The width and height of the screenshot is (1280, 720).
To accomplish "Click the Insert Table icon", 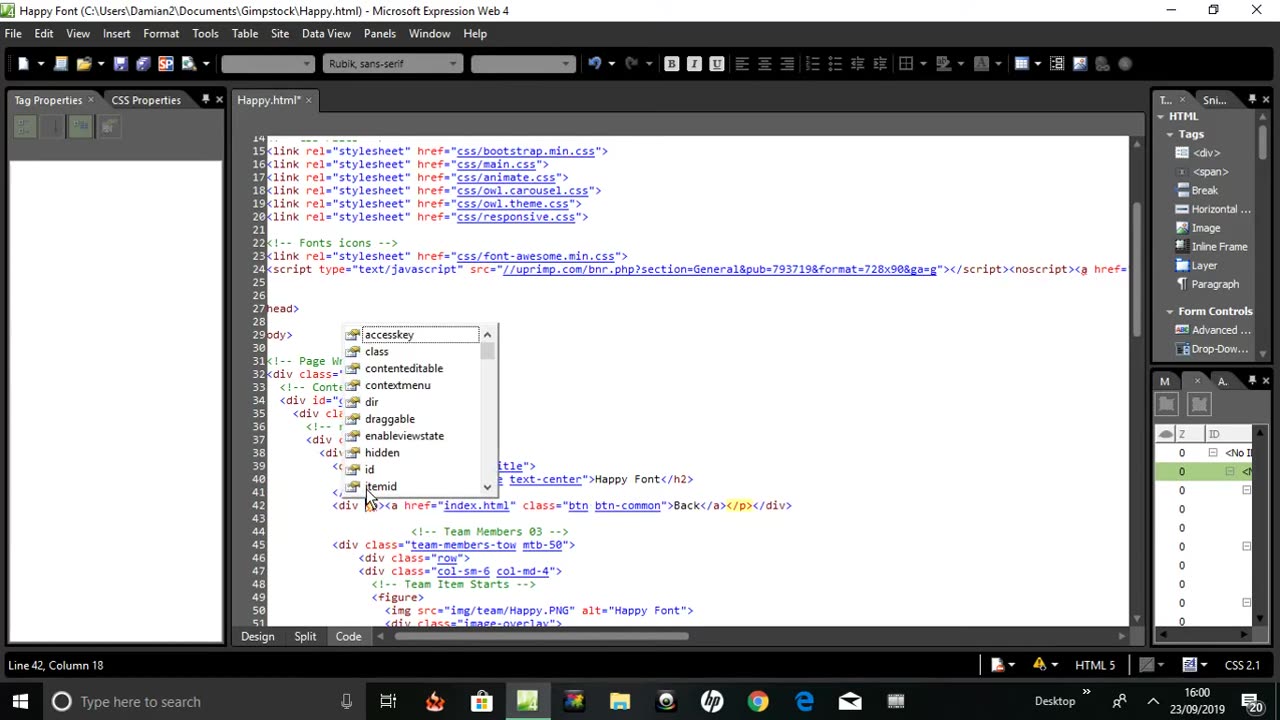I will tap(1021, 64).
